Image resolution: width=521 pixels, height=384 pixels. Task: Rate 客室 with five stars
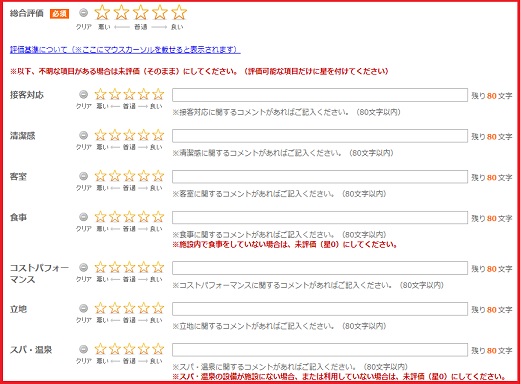tap(158, 176)
